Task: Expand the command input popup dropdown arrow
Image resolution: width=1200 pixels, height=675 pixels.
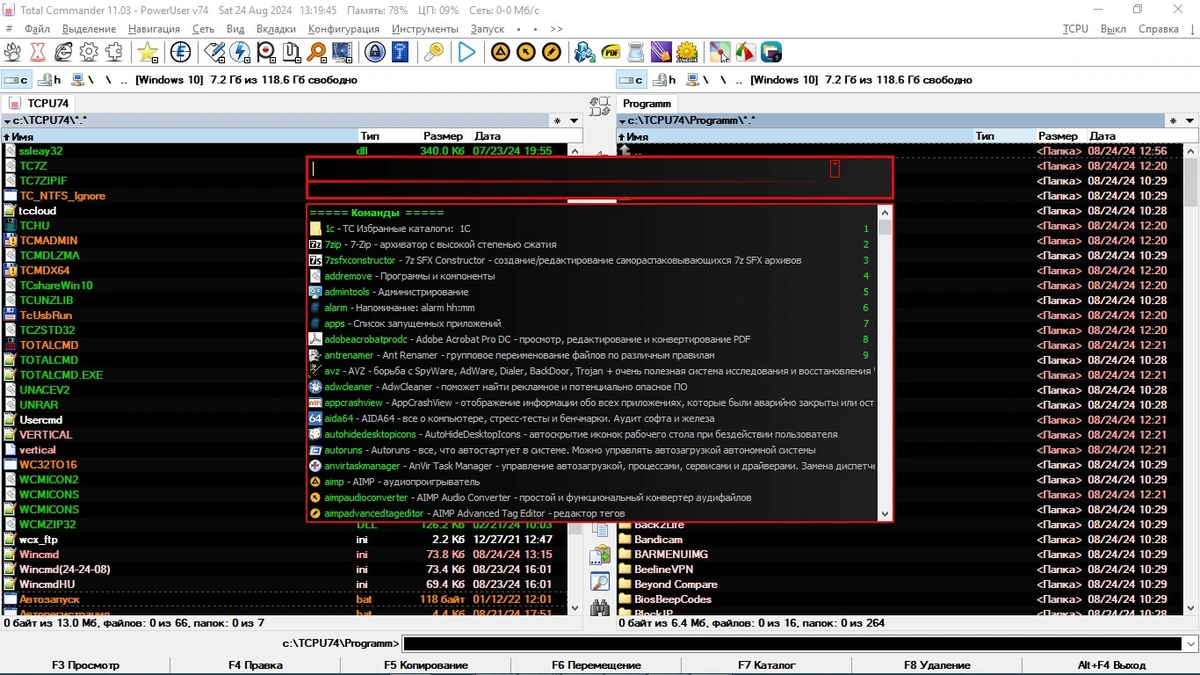Action: (x=835, y=169)
